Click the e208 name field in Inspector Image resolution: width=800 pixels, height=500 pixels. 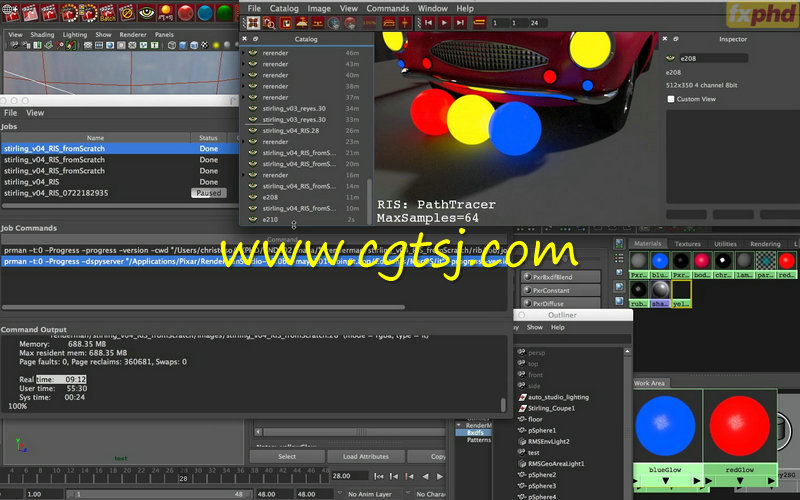(x=713, y=58)
